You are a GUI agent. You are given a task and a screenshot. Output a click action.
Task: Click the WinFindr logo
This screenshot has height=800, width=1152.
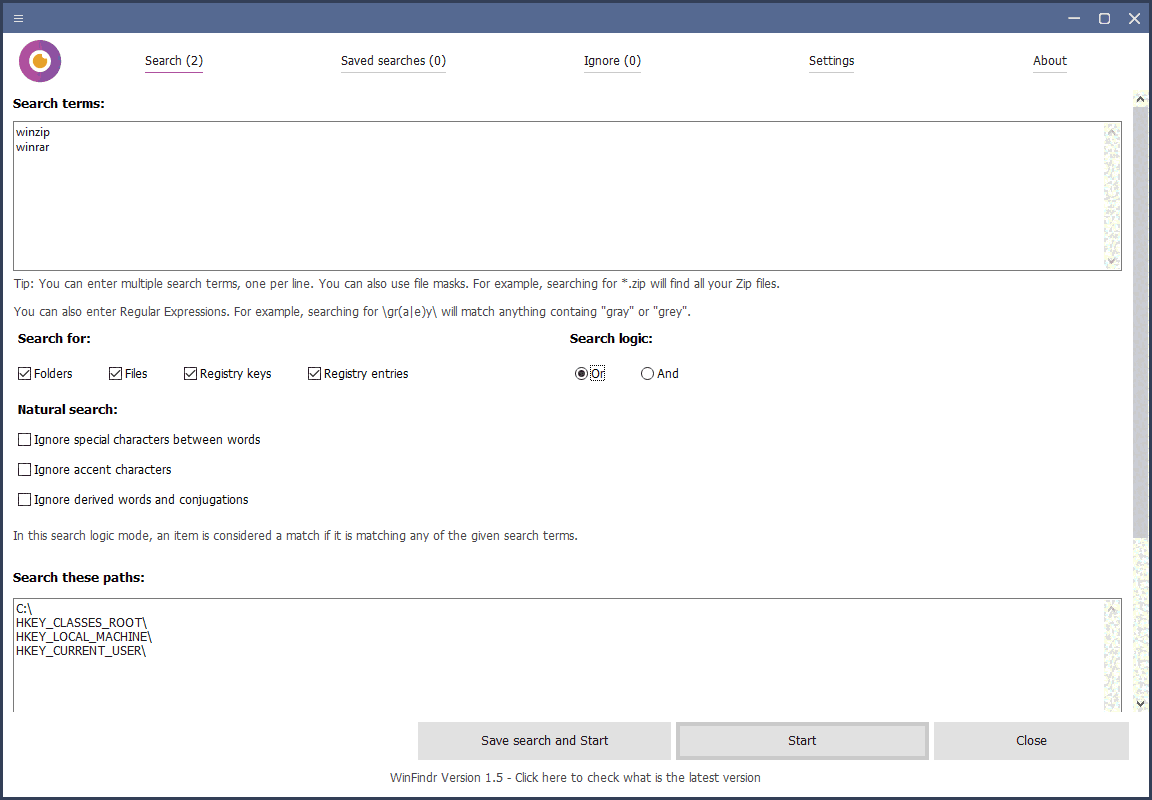(x=40, y=60)
